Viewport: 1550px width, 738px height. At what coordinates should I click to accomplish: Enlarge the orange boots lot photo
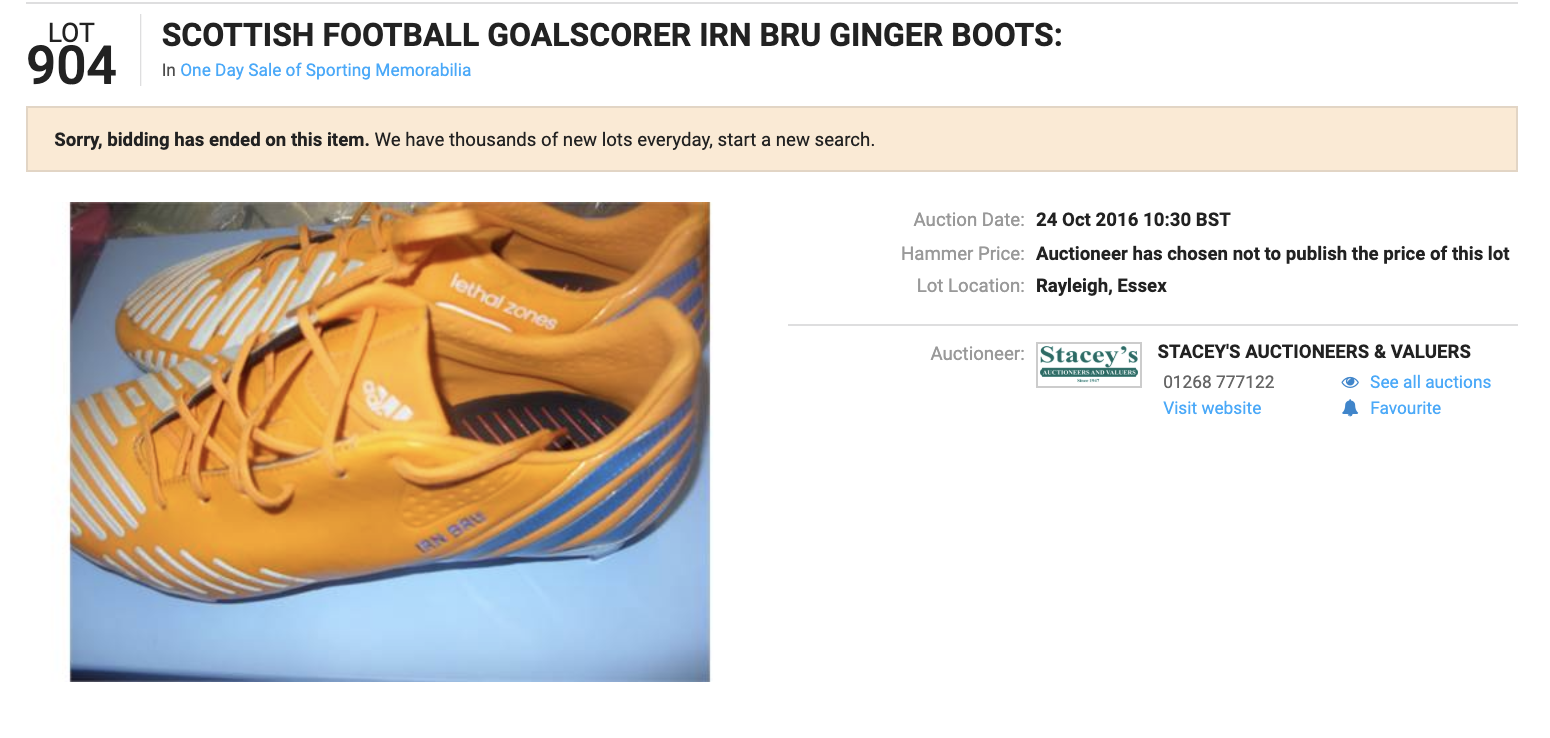click(390, 442)
